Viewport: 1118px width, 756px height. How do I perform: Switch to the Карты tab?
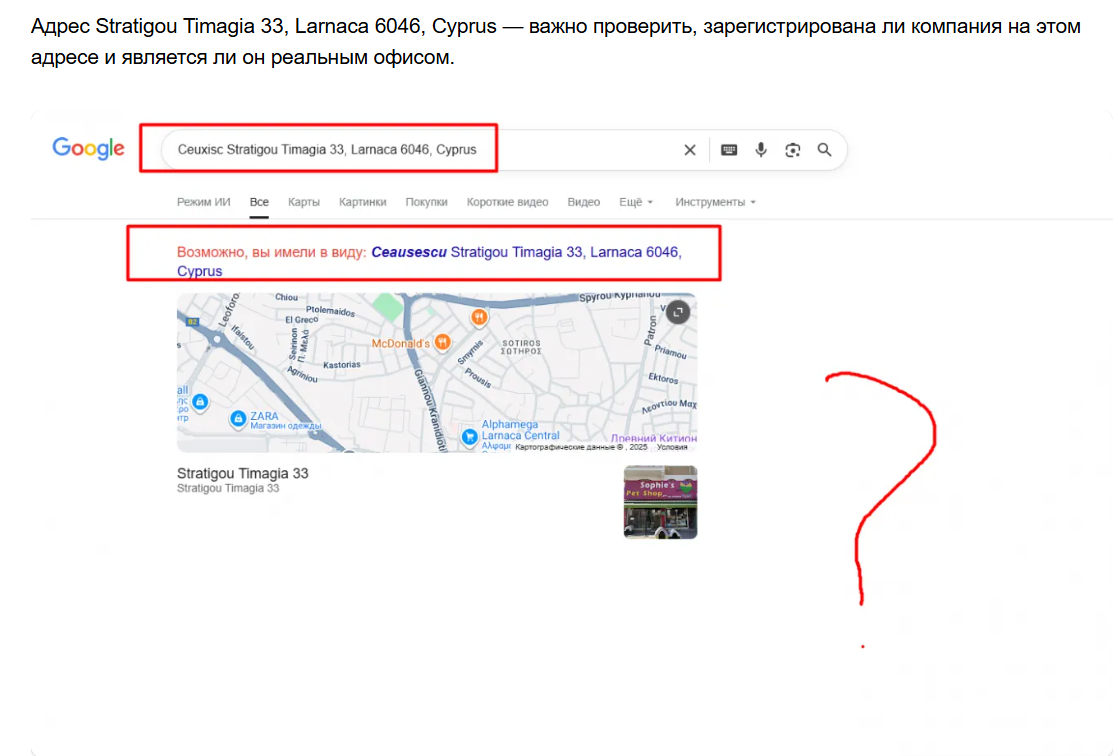pyautogui.click(x=304, y=202)
